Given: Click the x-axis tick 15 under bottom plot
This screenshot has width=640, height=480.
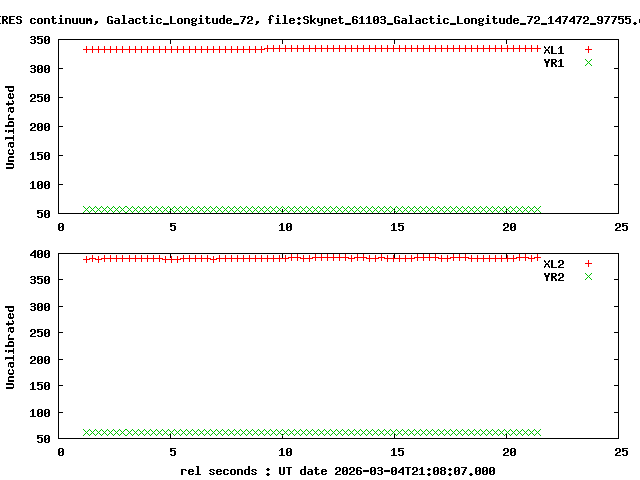Looking at the screenshot, I should pos(397,452).
